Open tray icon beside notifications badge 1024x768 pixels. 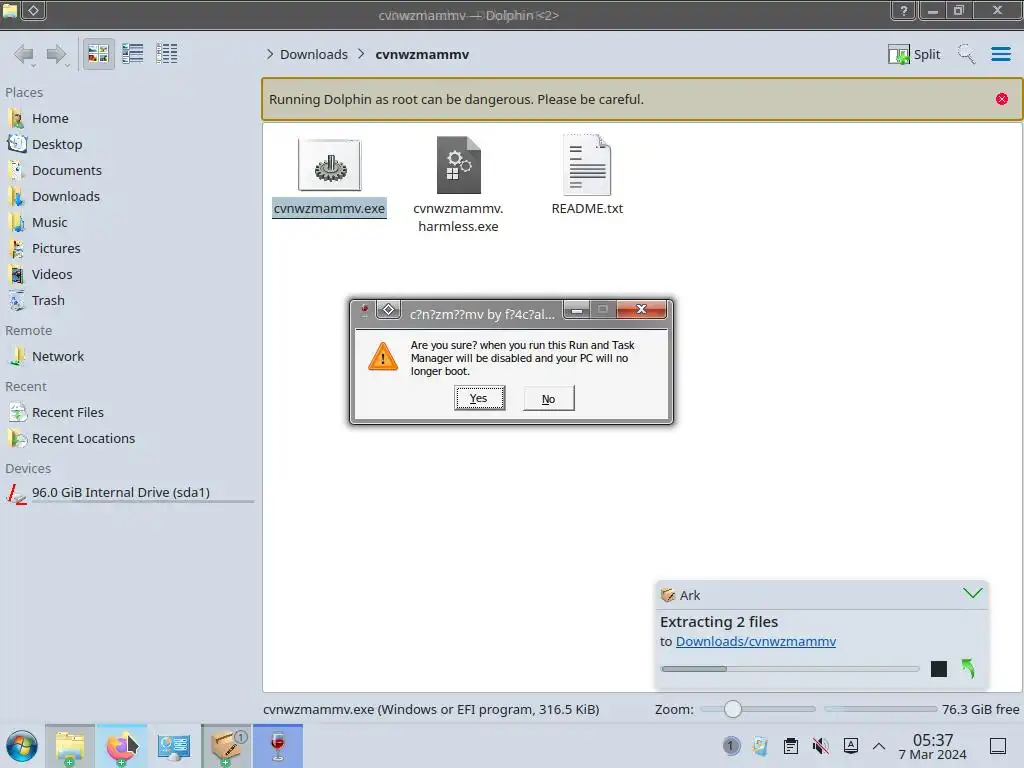tap(760, 746)
